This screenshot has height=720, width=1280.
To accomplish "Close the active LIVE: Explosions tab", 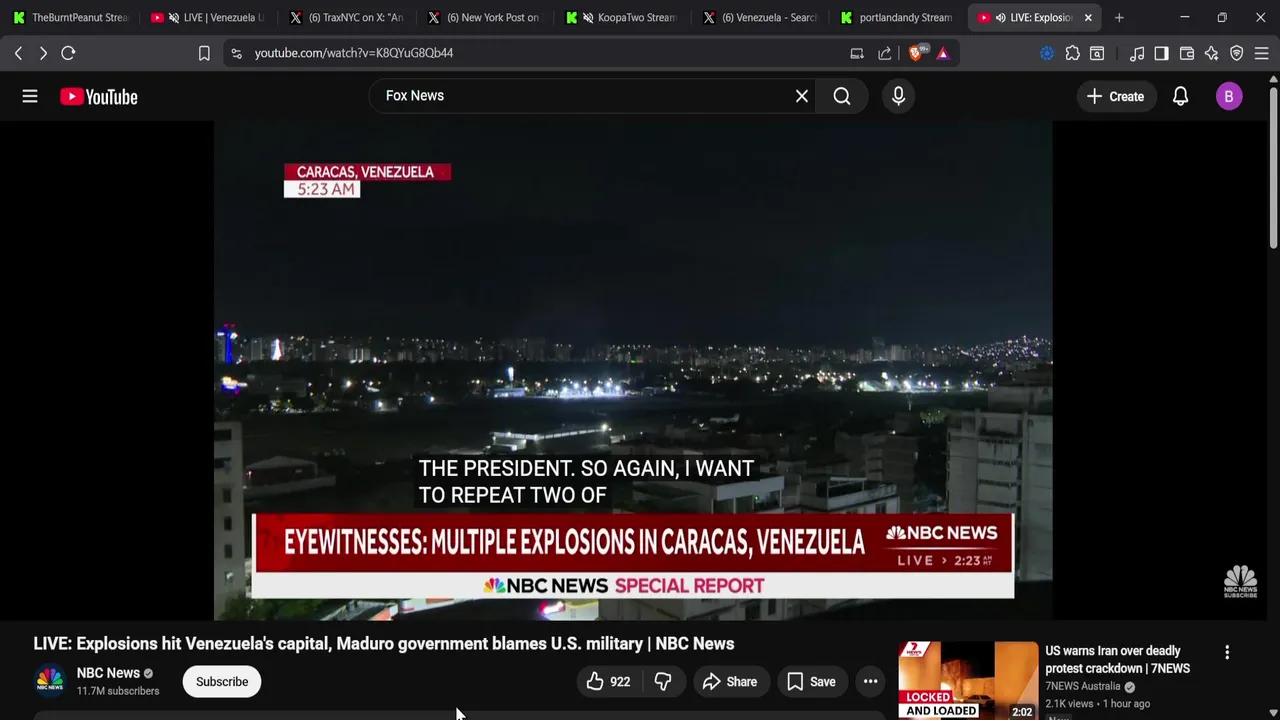I will pos(1088,17).
